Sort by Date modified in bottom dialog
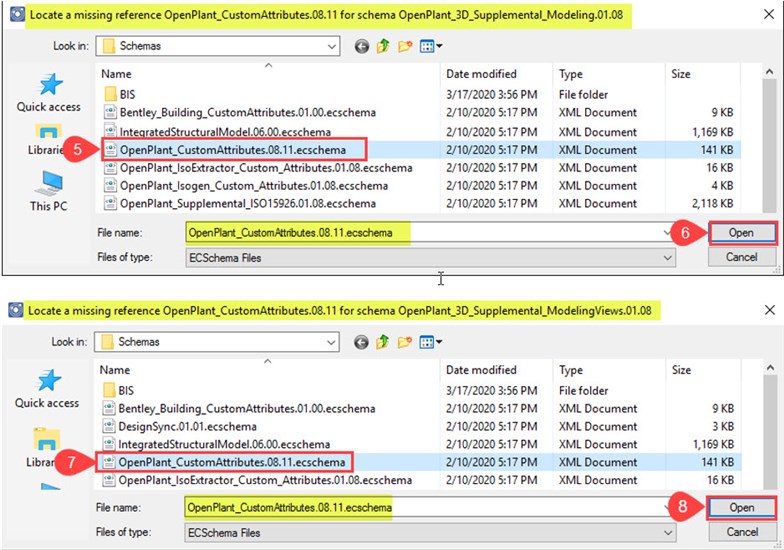 [x=481, y=370]
